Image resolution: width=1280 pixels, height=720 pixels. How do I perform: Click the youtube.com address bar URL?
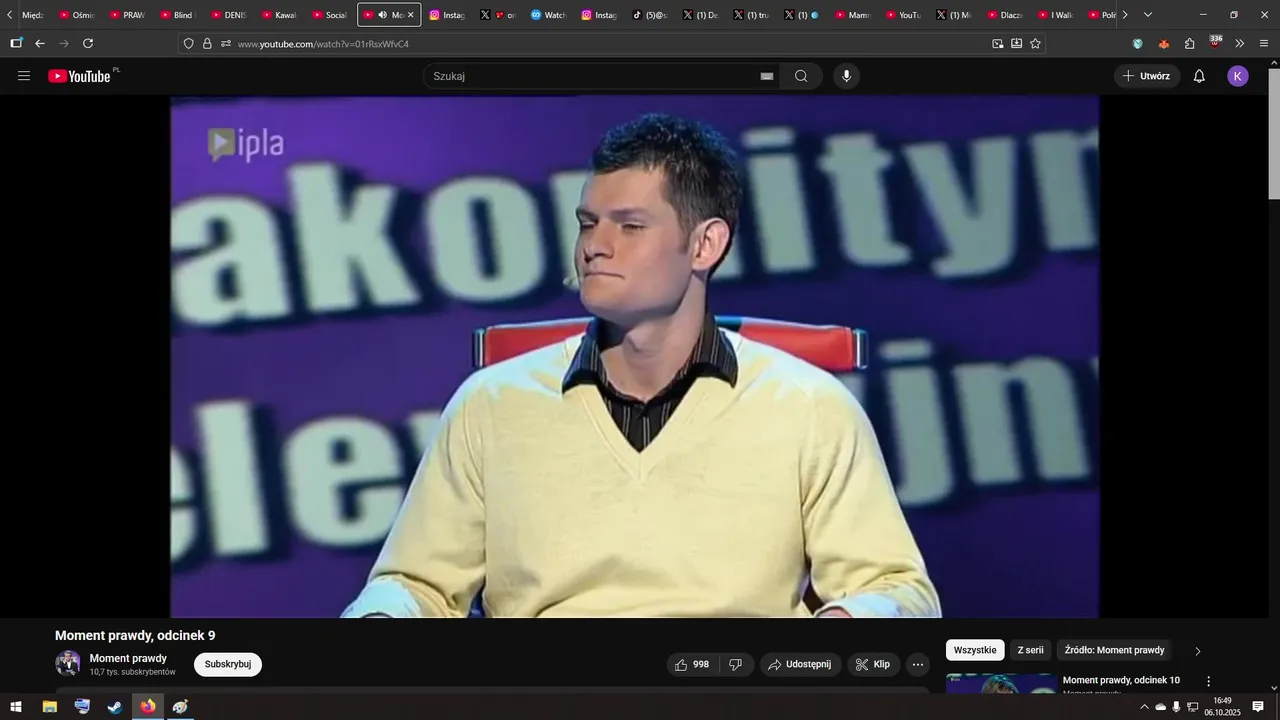click(x=323, y=44)
